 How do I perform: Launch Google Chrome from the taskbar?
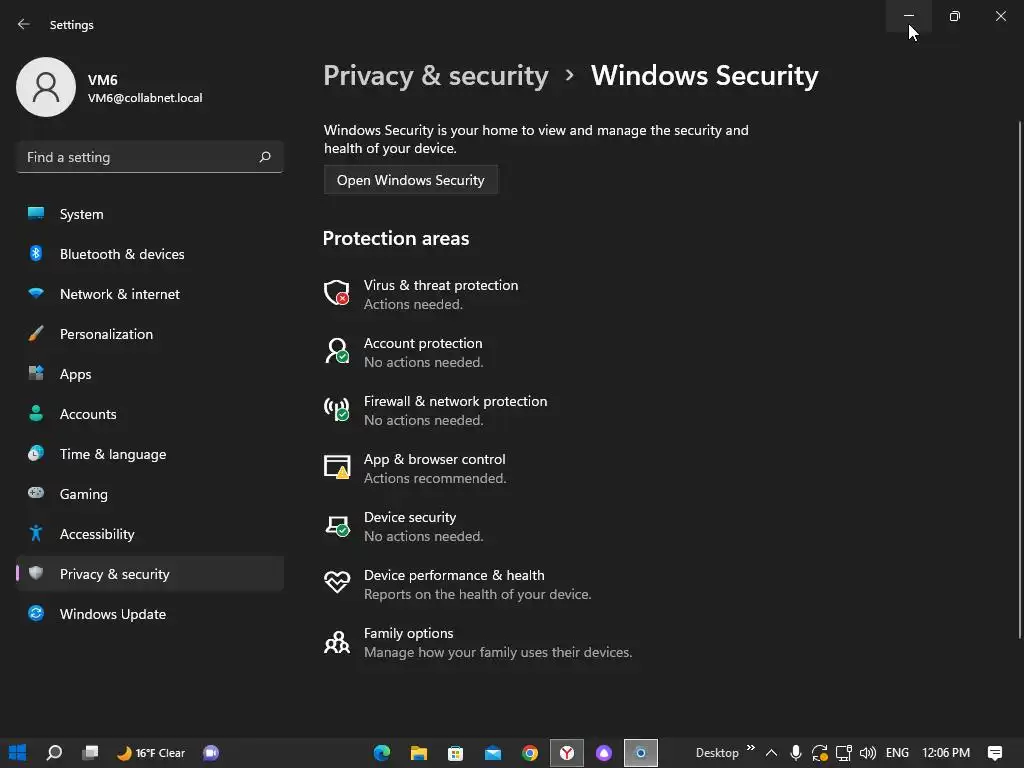[x=530, y=753]
